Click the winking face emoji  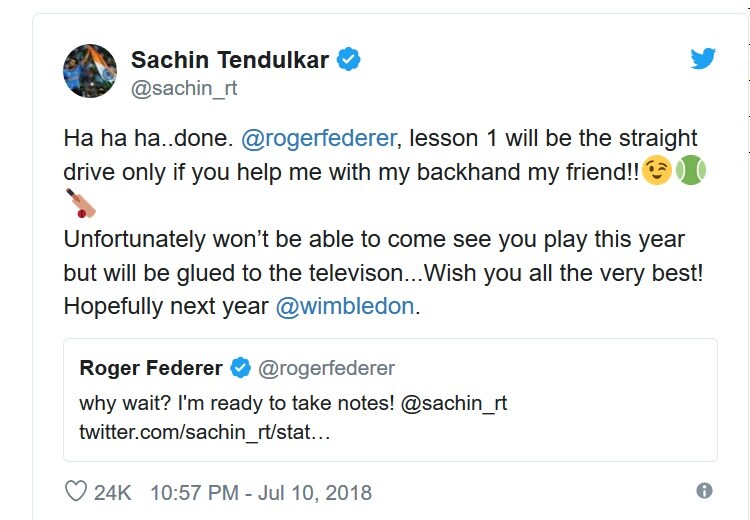(657, 171)
